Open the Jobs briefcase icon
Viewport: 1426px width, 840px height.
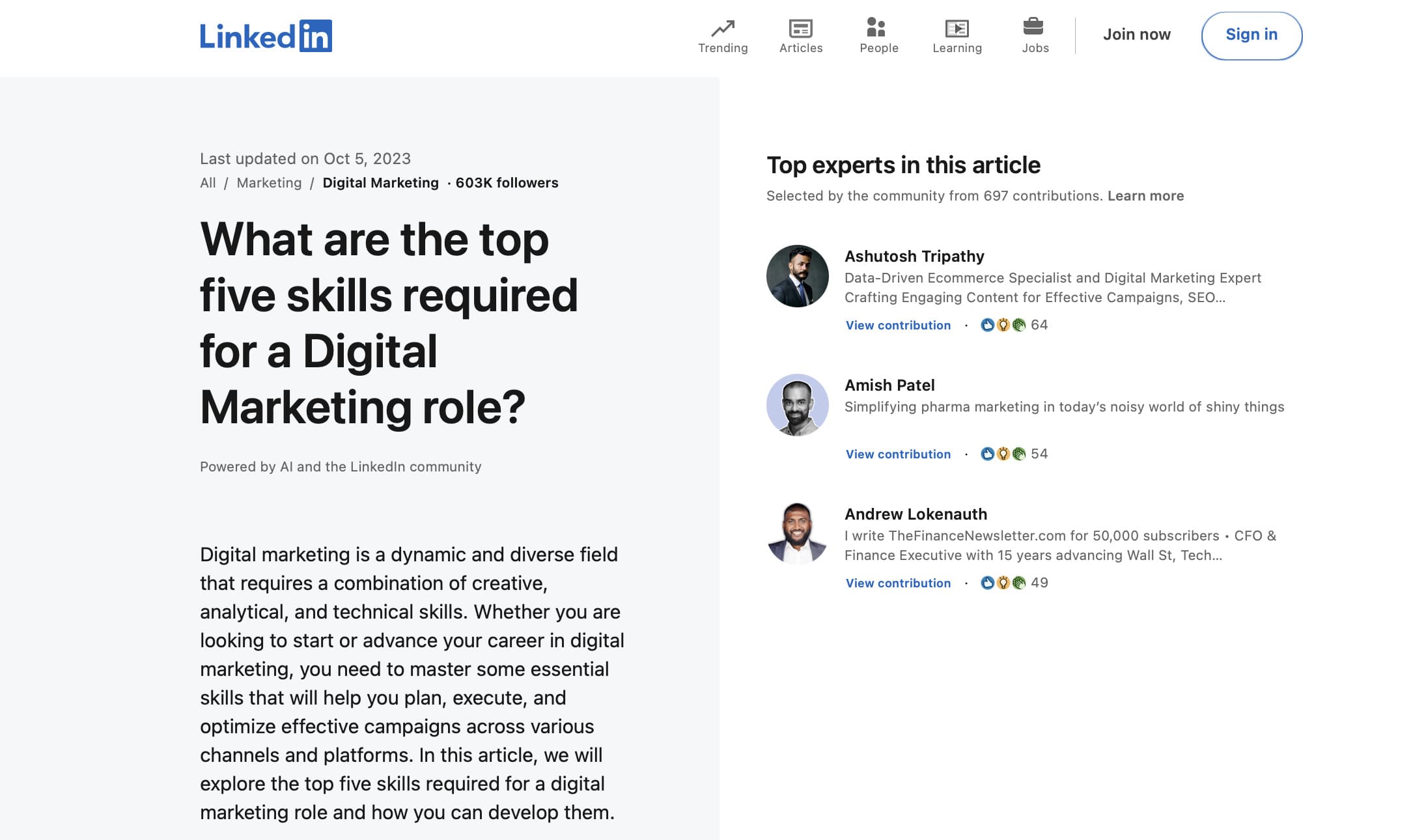pos(1033,26)
